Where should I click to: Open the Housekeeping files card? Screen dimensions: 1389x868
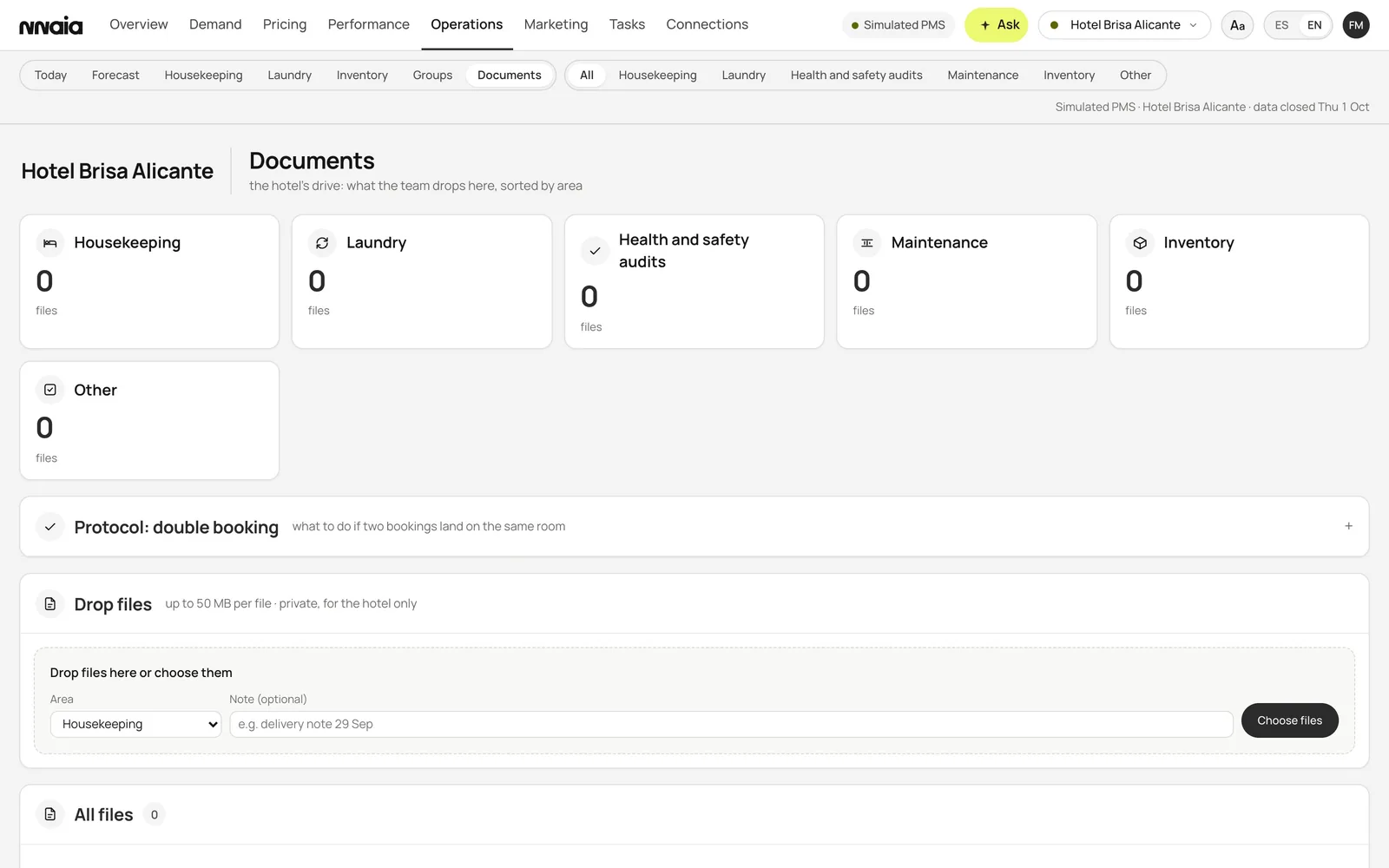click(x=149, y=281)
